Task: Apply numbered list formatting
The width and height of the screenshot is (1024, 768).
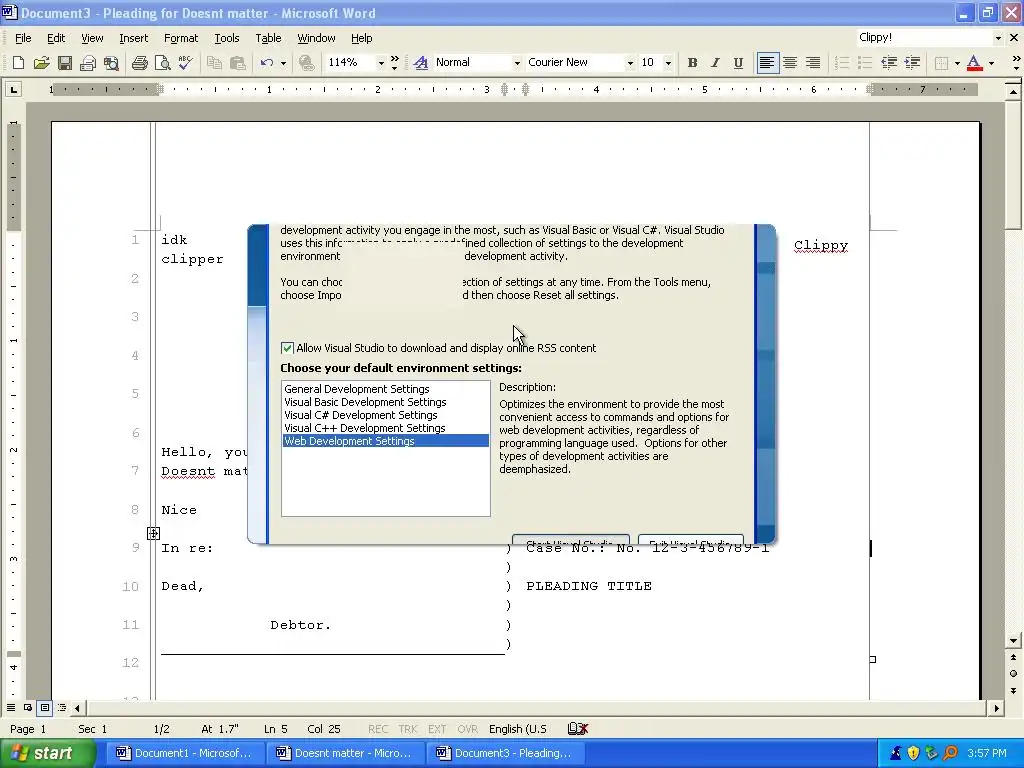Action: (842, 63)
